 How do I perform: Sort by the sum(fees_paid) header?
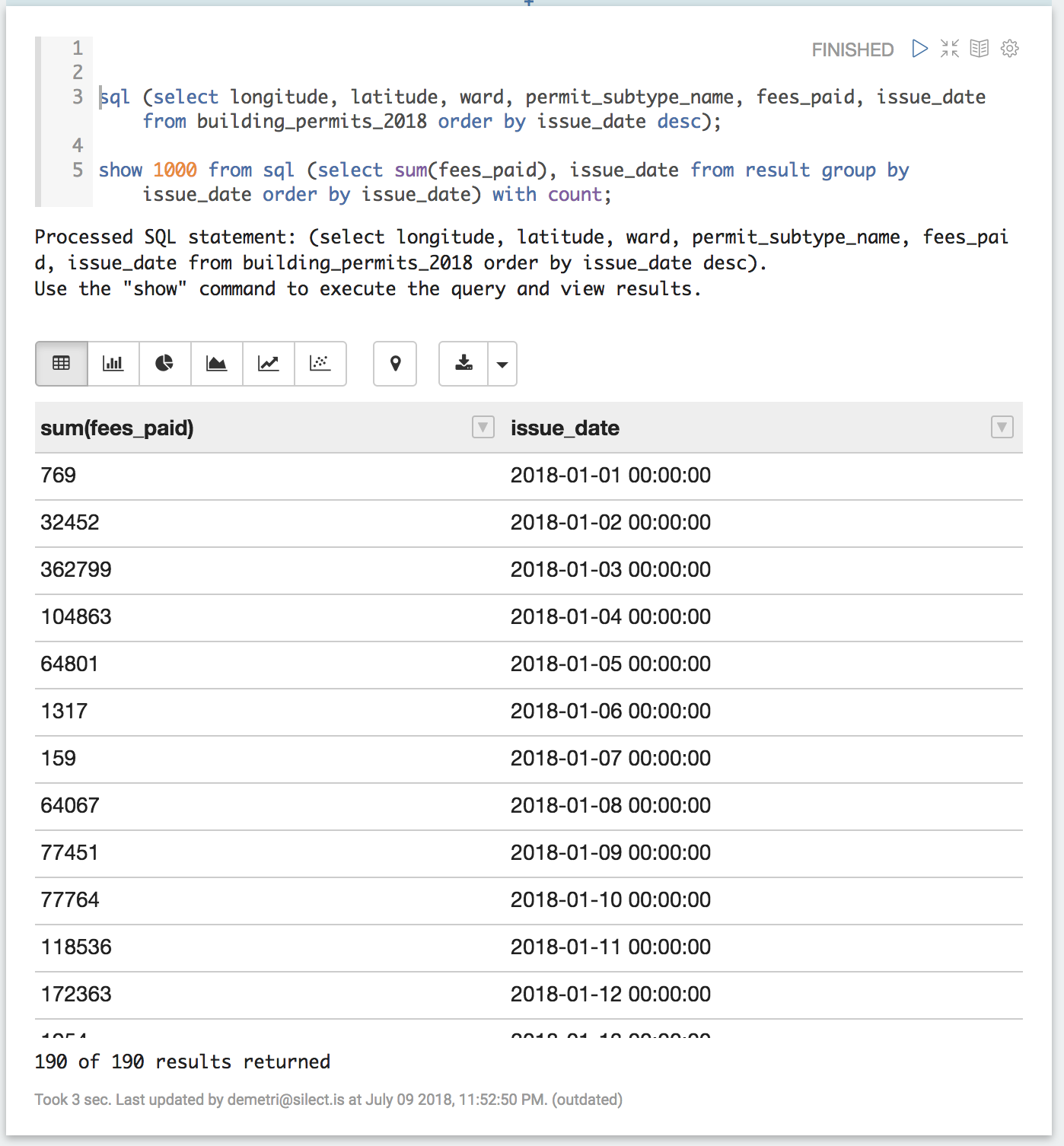[x=117, y=428]
